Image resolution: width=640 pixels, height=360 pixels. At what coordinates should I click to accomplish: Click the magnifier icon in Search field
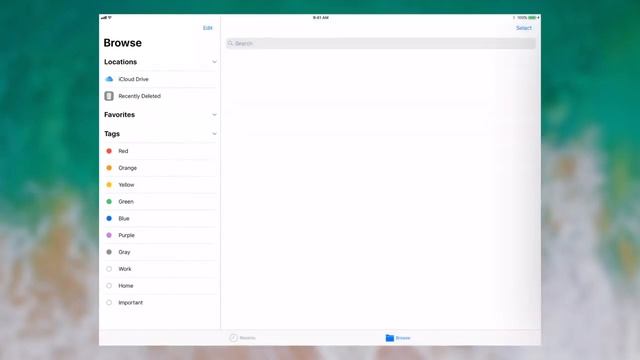[x=231, y=43]
